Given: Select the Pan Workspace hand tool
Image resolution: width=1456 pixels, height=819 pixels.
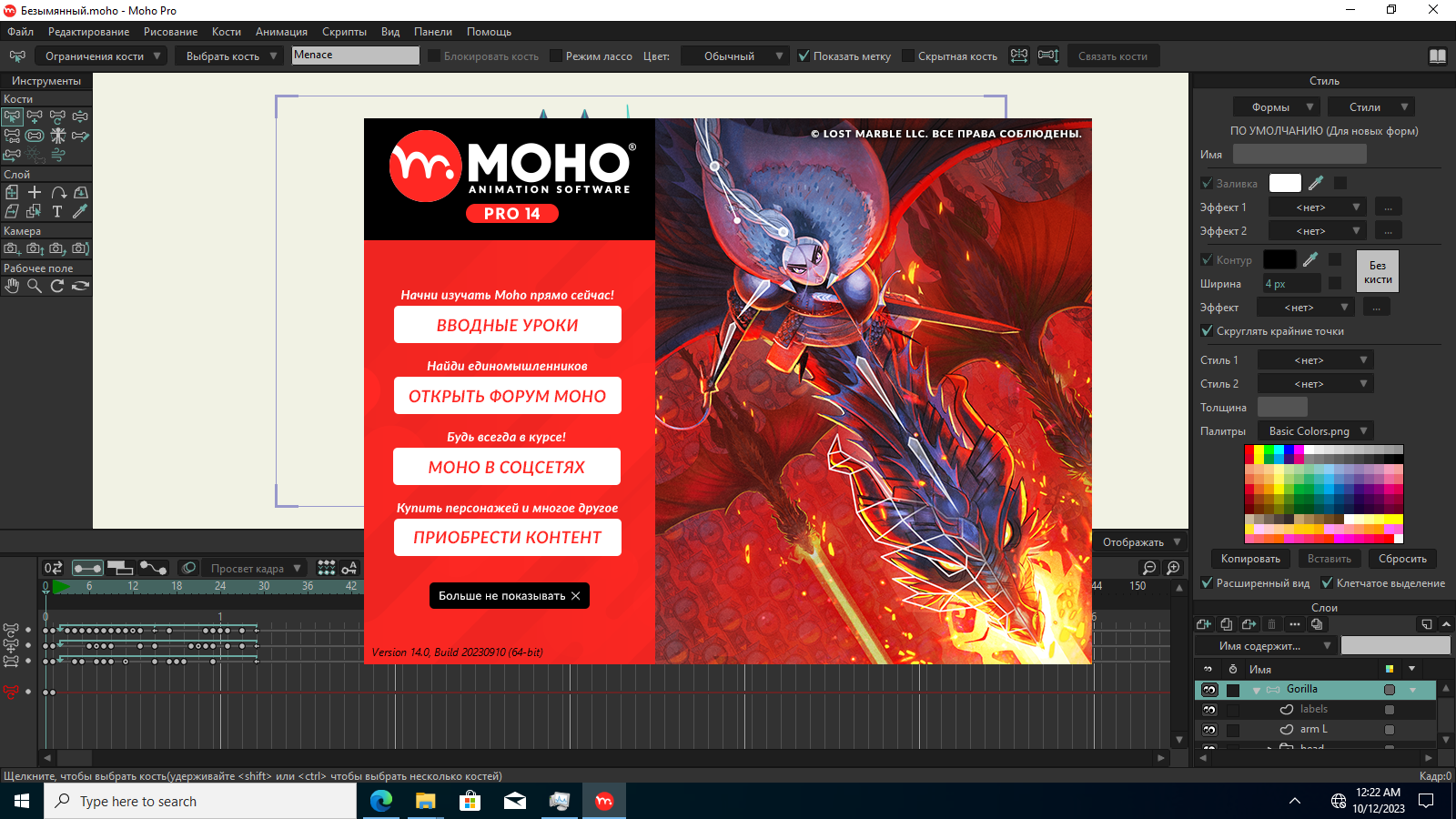Looking at the screenshot, I should click(x=12, y=286).
